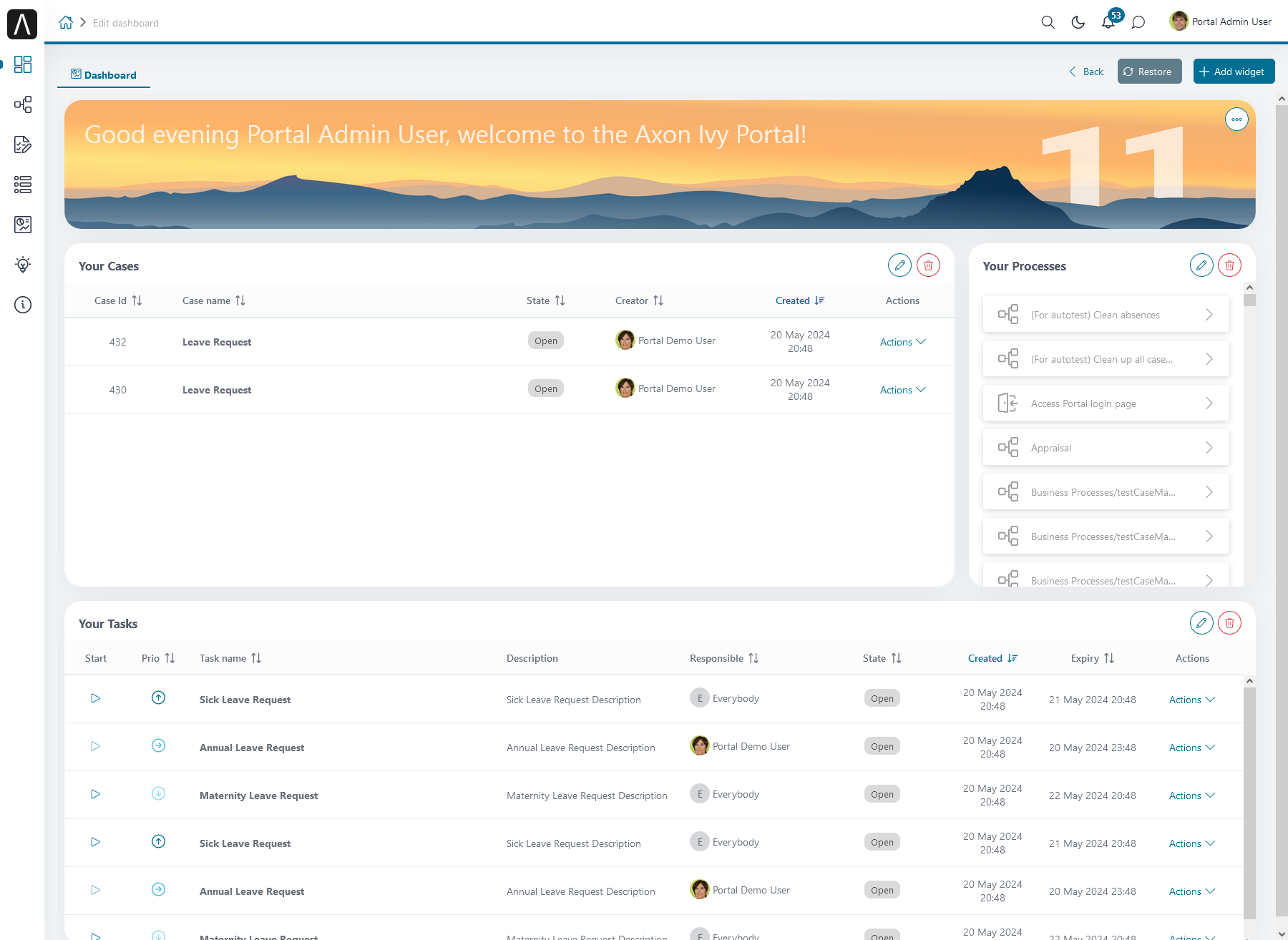1288x940 pixels.
Task: Open case 430 Leave Request
Action: click(217, 390)
